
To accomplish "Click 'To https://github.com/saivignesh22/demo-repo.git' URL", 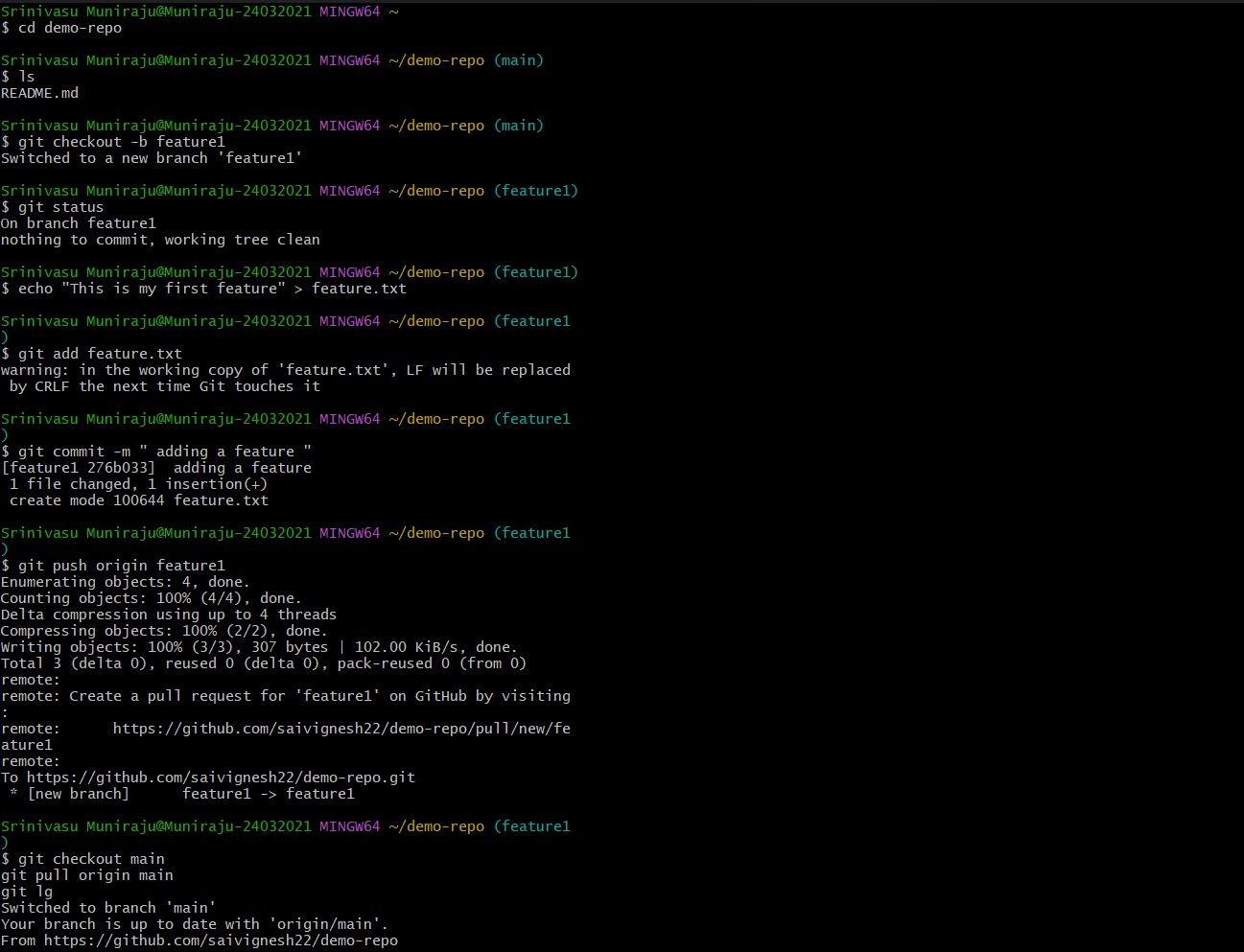I will tap(208, 778).
